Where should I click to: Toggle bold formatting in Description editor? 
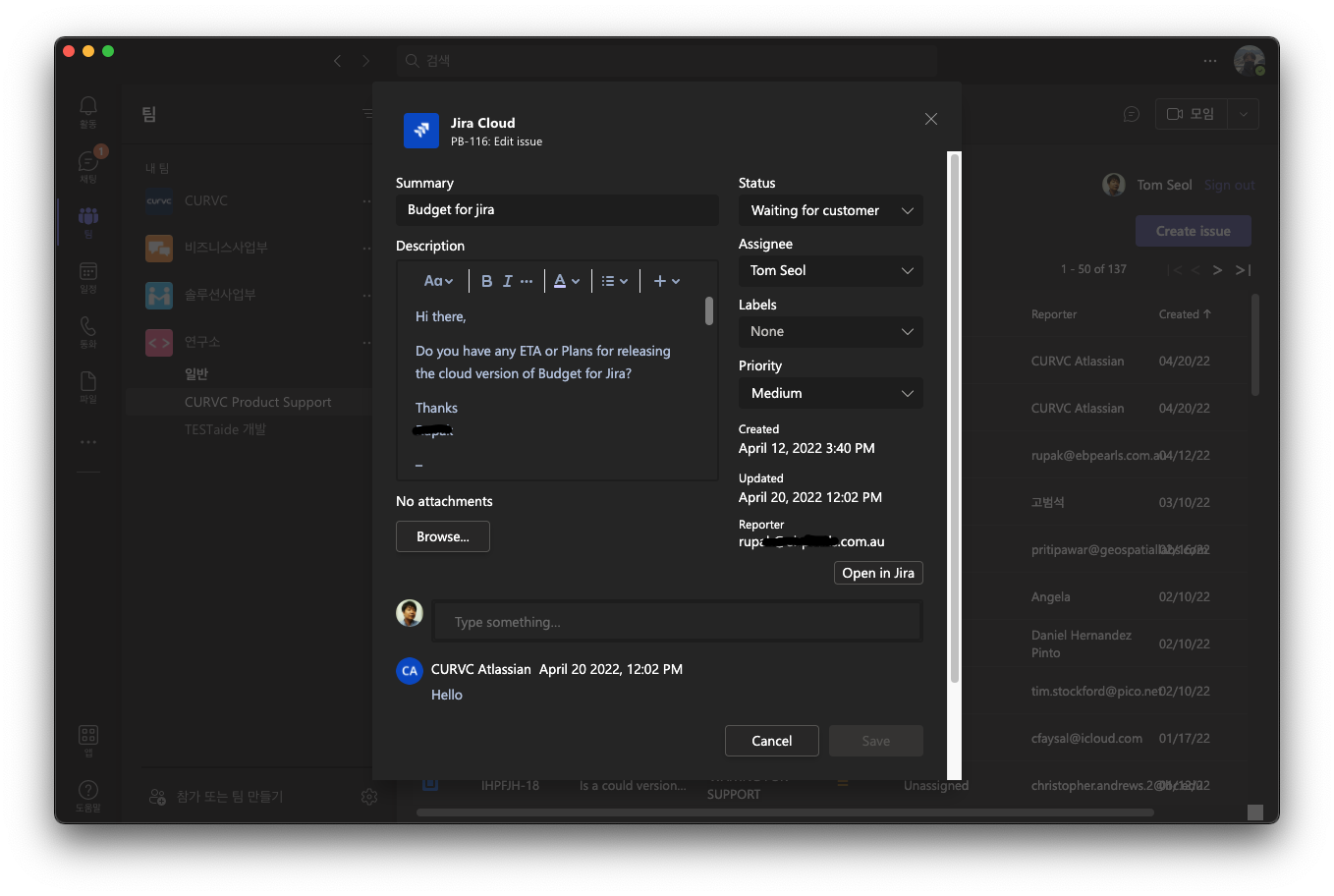486,281
